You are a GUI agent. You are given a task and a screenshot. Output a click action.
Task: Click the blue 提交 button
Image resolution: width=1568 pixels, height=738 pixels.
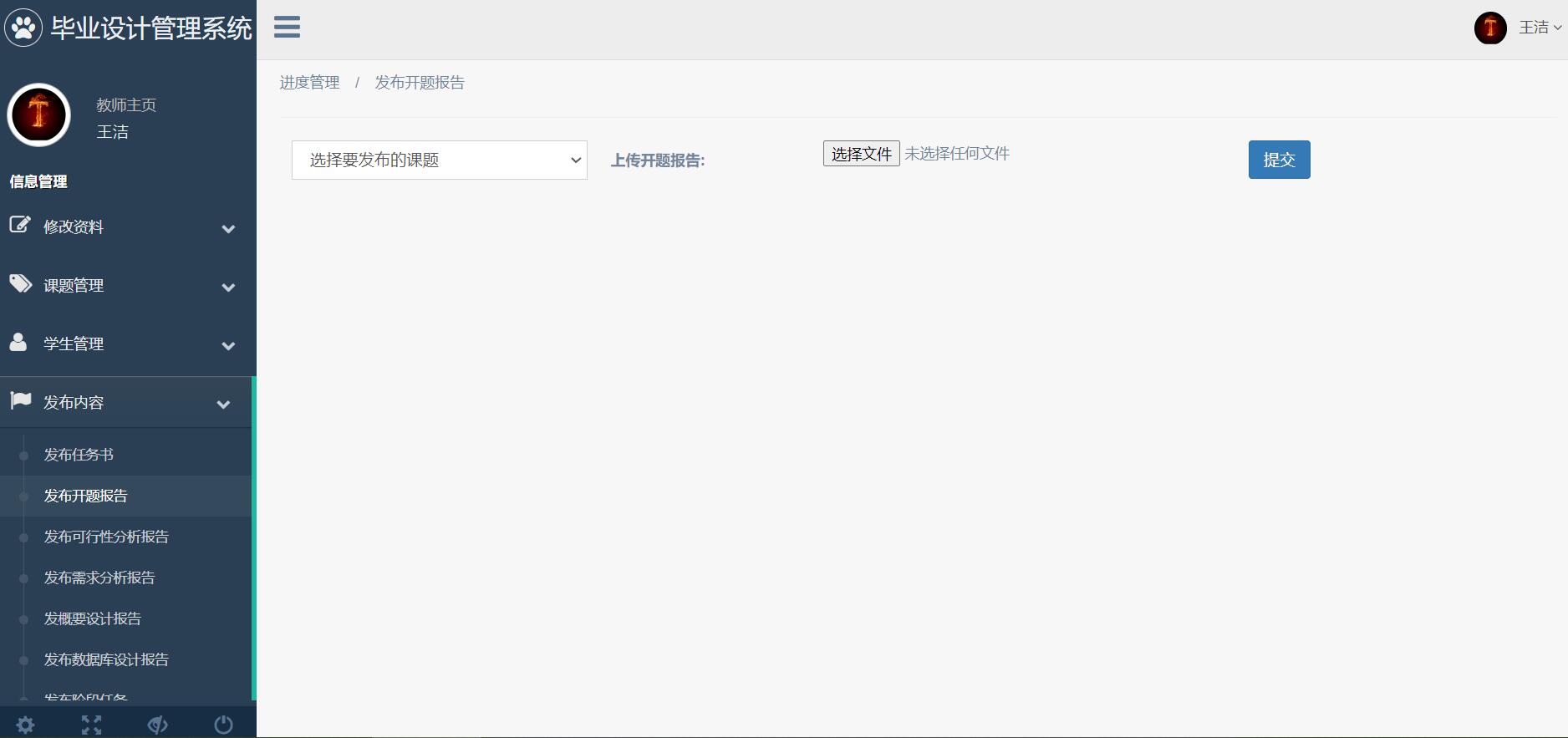coord(1279,160)
